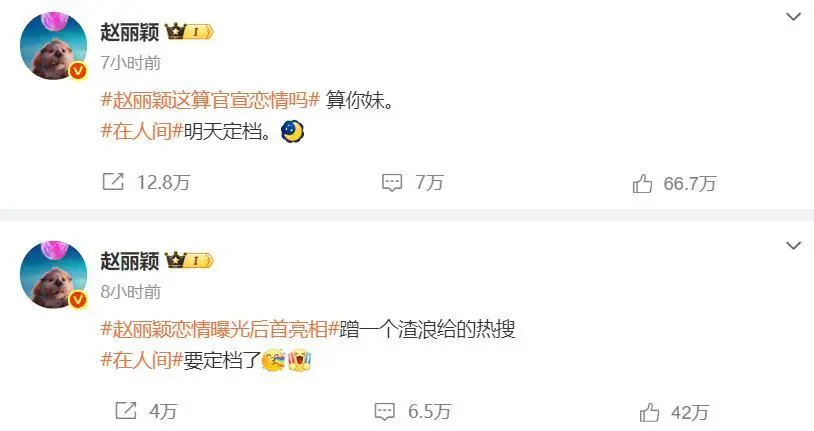
Task: Click the repost icon on the first post
Action: [113, 181]
